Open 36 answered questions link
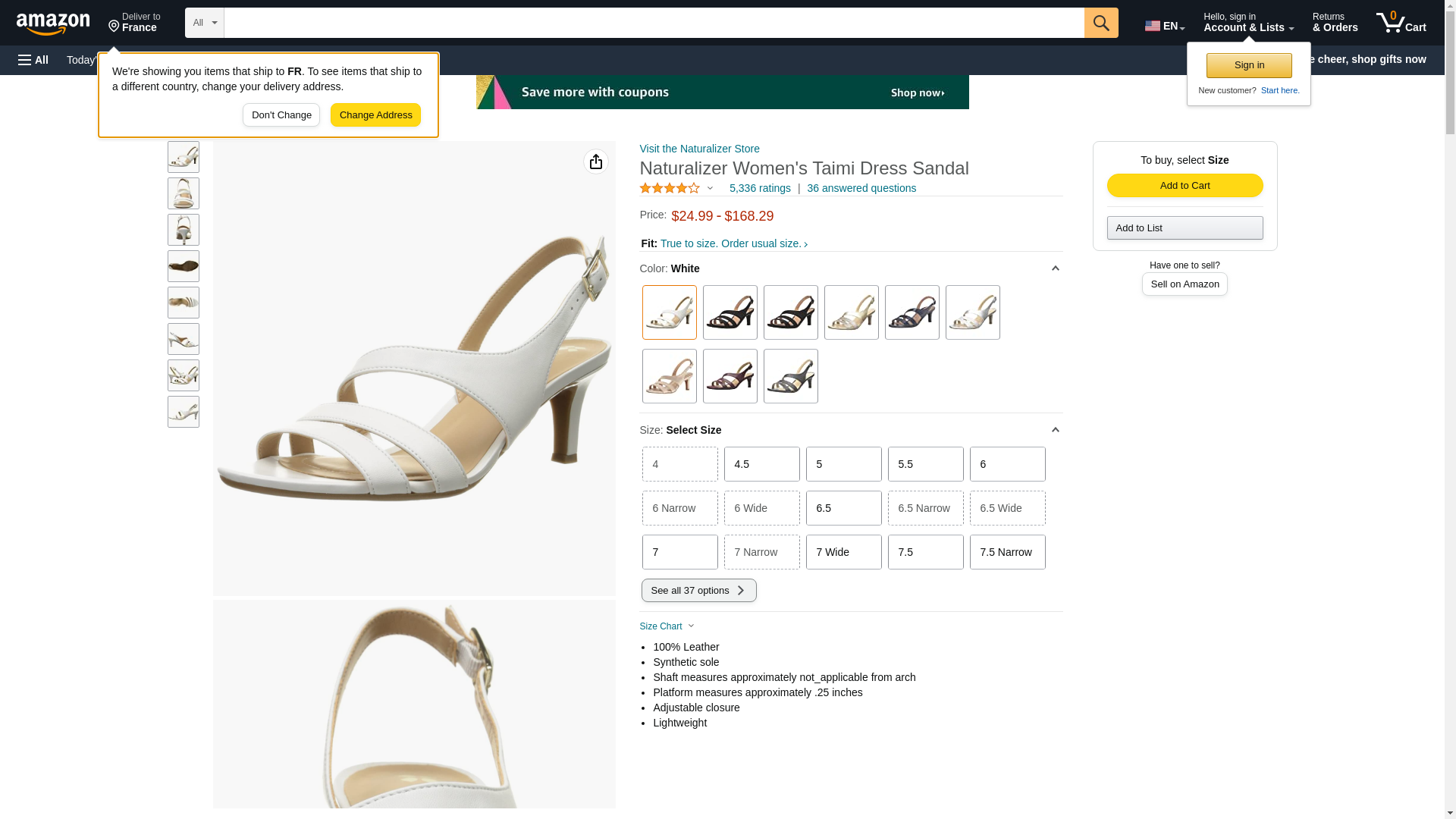The image size is (1456, 819). [861, 188]
